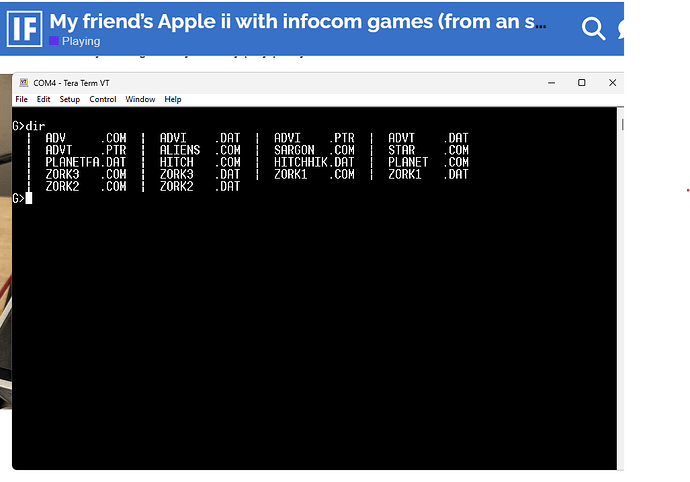Image resolution: width=690 pixels, height=482 pixels.
Task: Click the terminal vertical scrollbar thumb
Action: point(622,125)
